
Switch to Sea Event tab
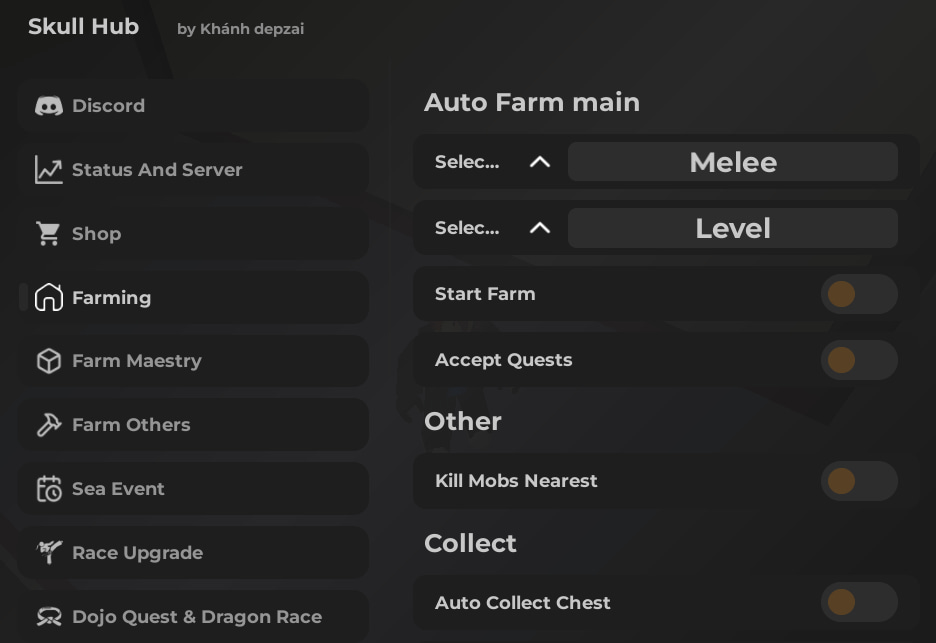click(193, 488)
